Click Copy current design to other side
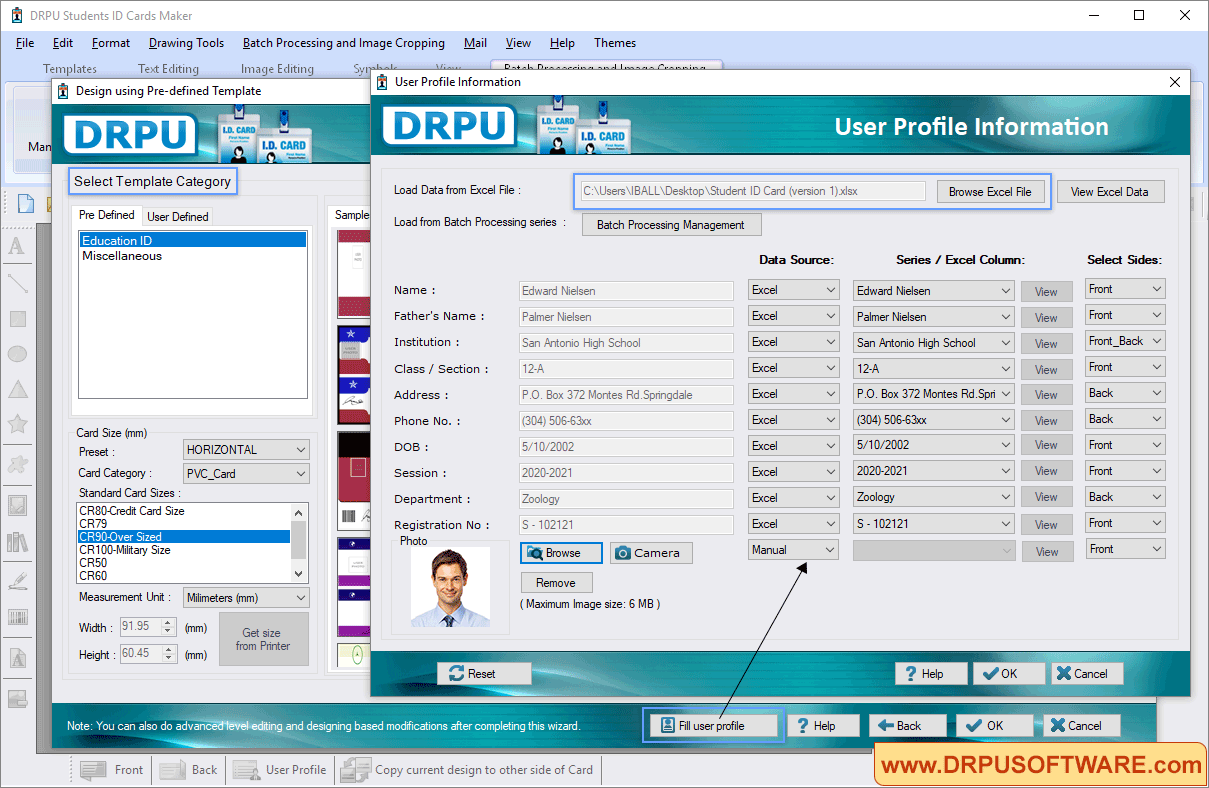1209x788 pixels. point(467,770)
